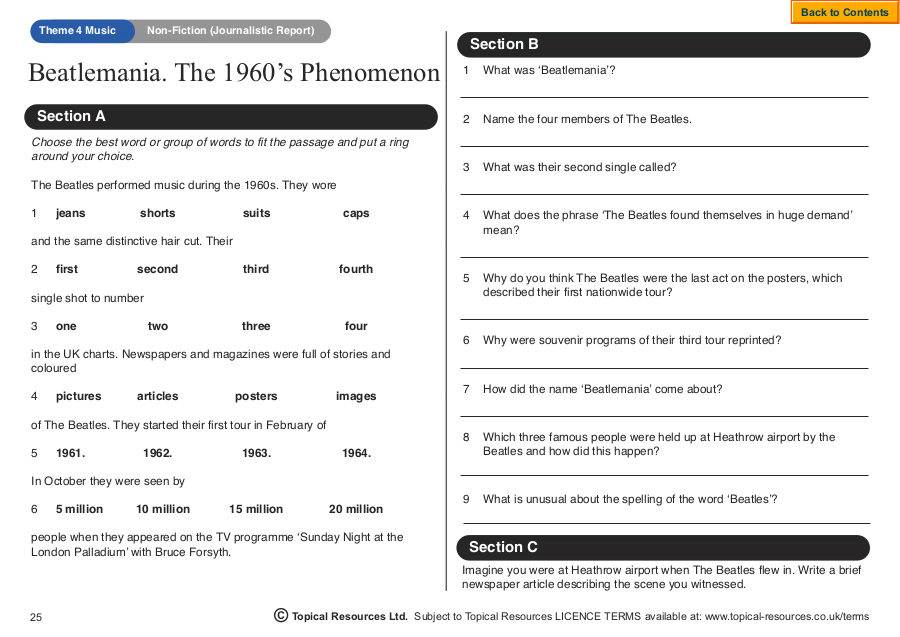Open the topical-resources.co.uk/terms link

786,616
